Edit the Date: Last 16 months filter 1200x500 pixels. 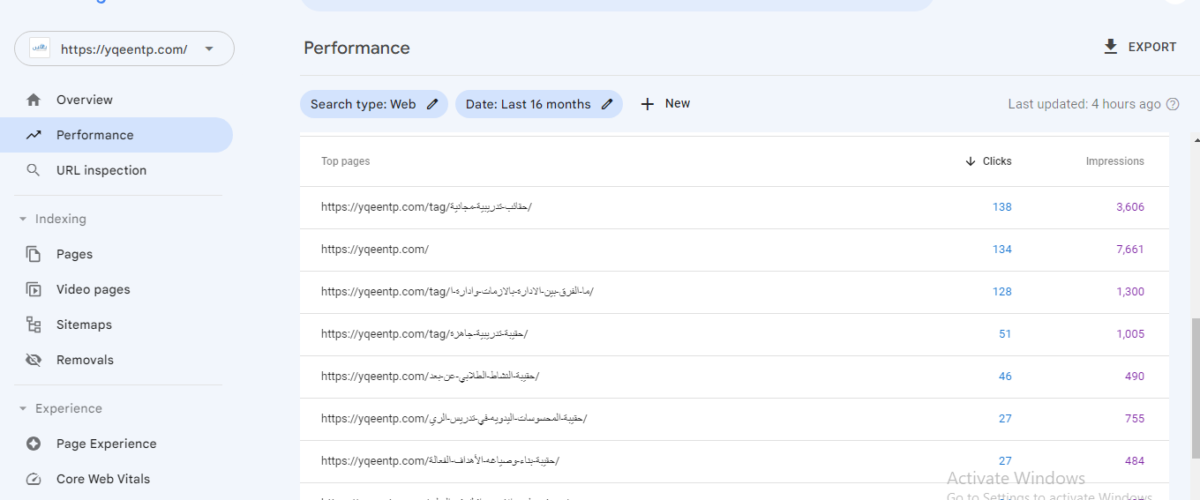(x=539, y=104)
